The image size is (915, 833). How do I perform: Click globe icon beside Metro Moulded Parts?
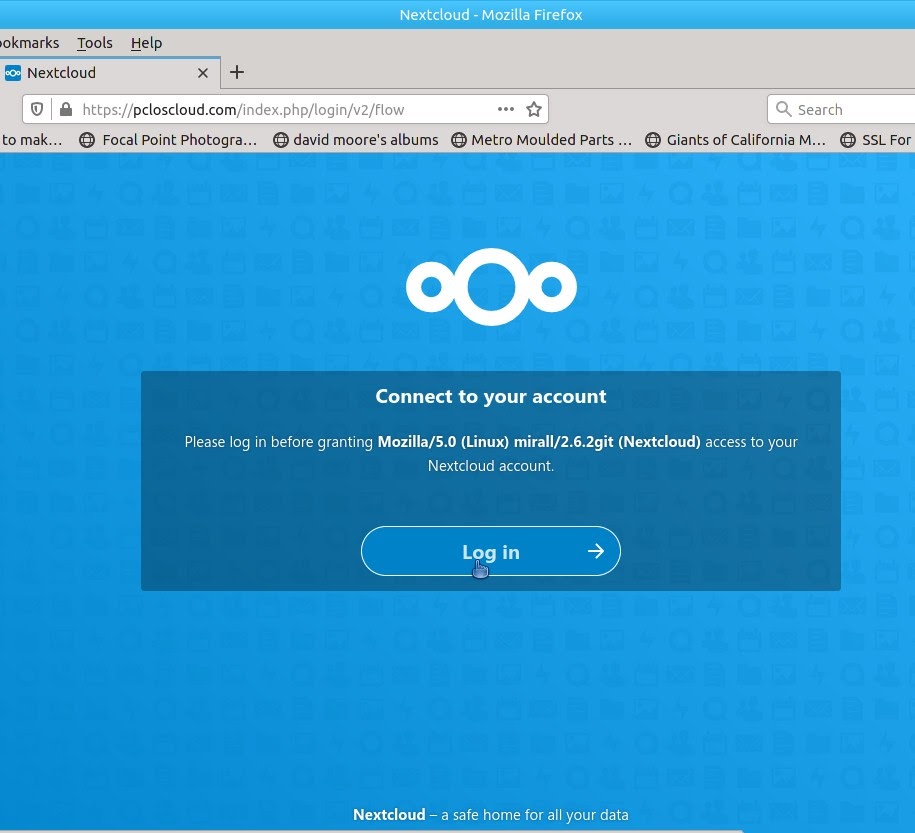[x=459, y=140]
